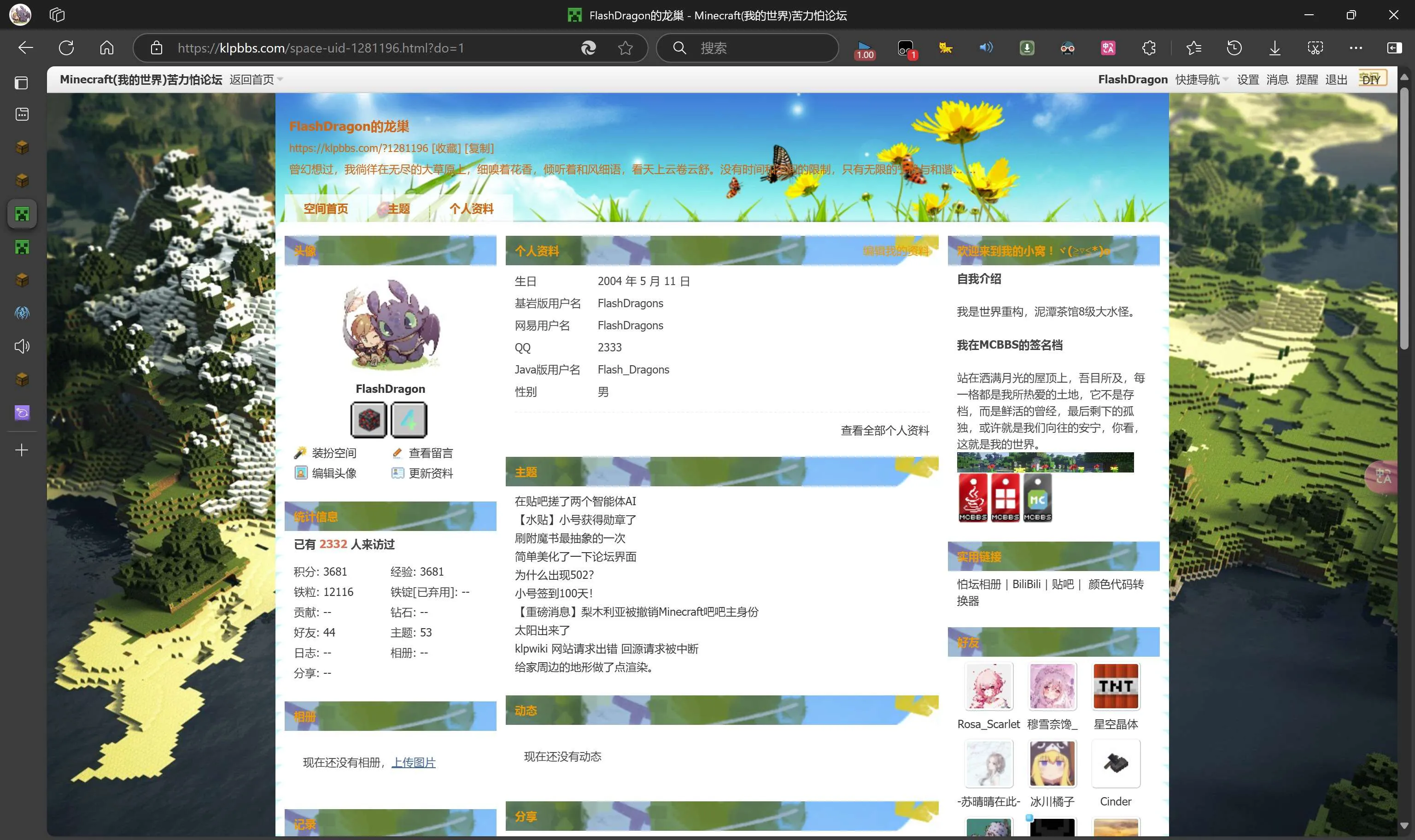Reload the current page
1415x840 pixels.
(66, 48)
